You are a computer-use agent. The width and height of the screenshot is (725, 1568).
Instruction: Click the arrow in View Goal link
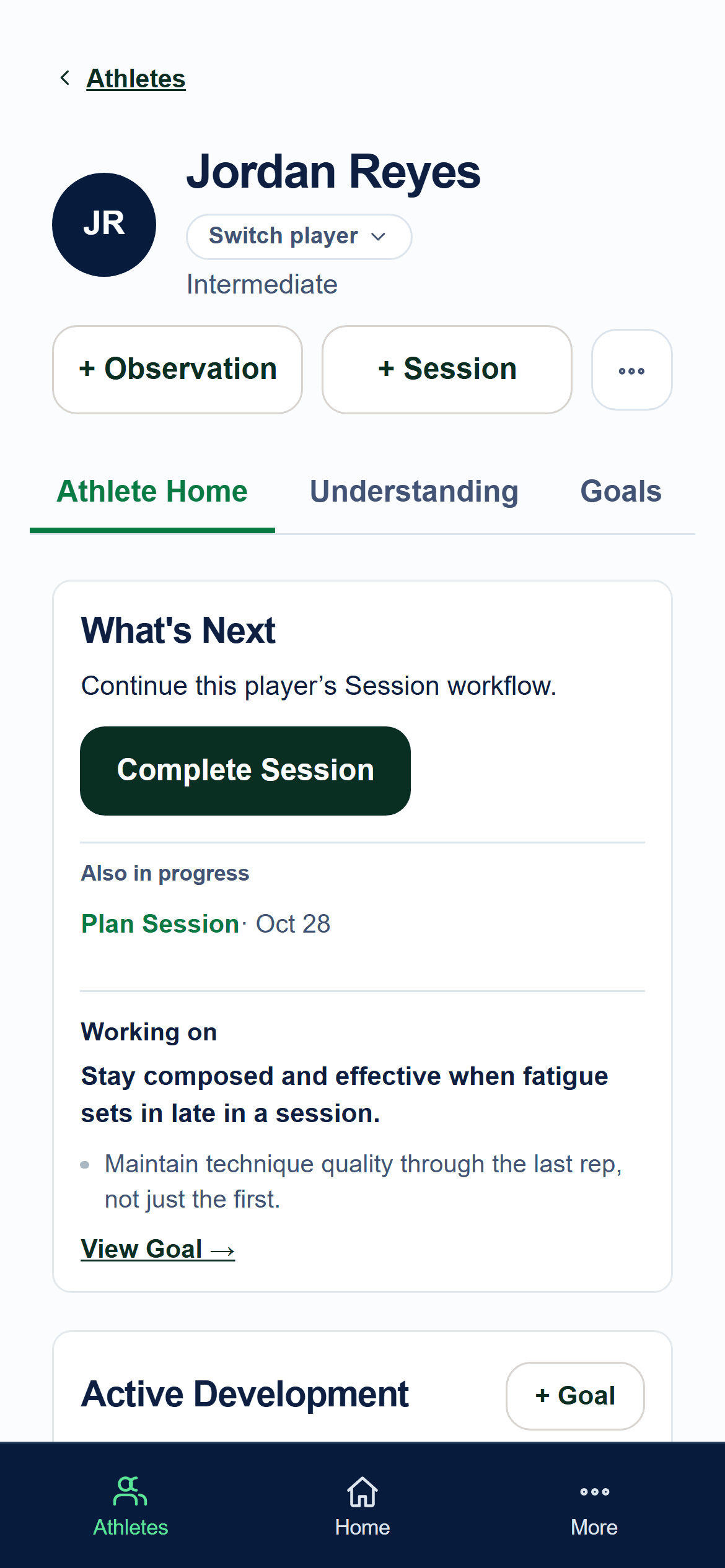[x=222, y=1251]
